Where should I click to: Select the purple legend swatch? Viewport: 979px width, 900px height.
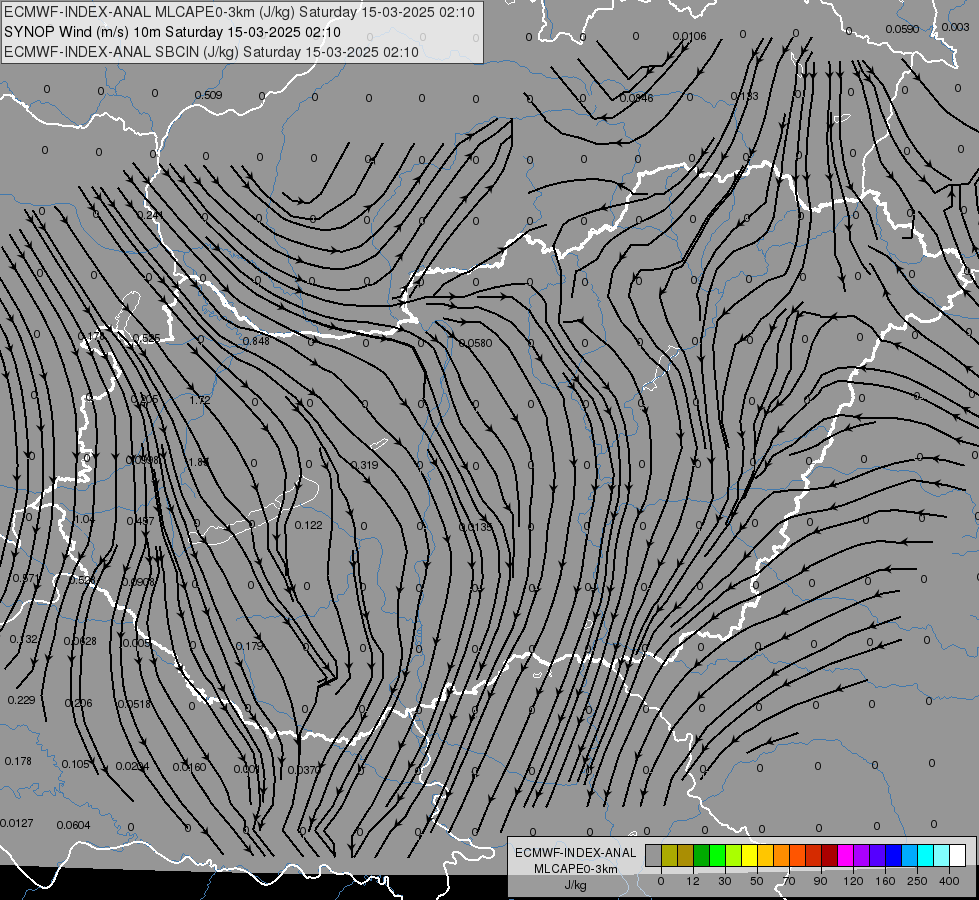coord(862,855)
